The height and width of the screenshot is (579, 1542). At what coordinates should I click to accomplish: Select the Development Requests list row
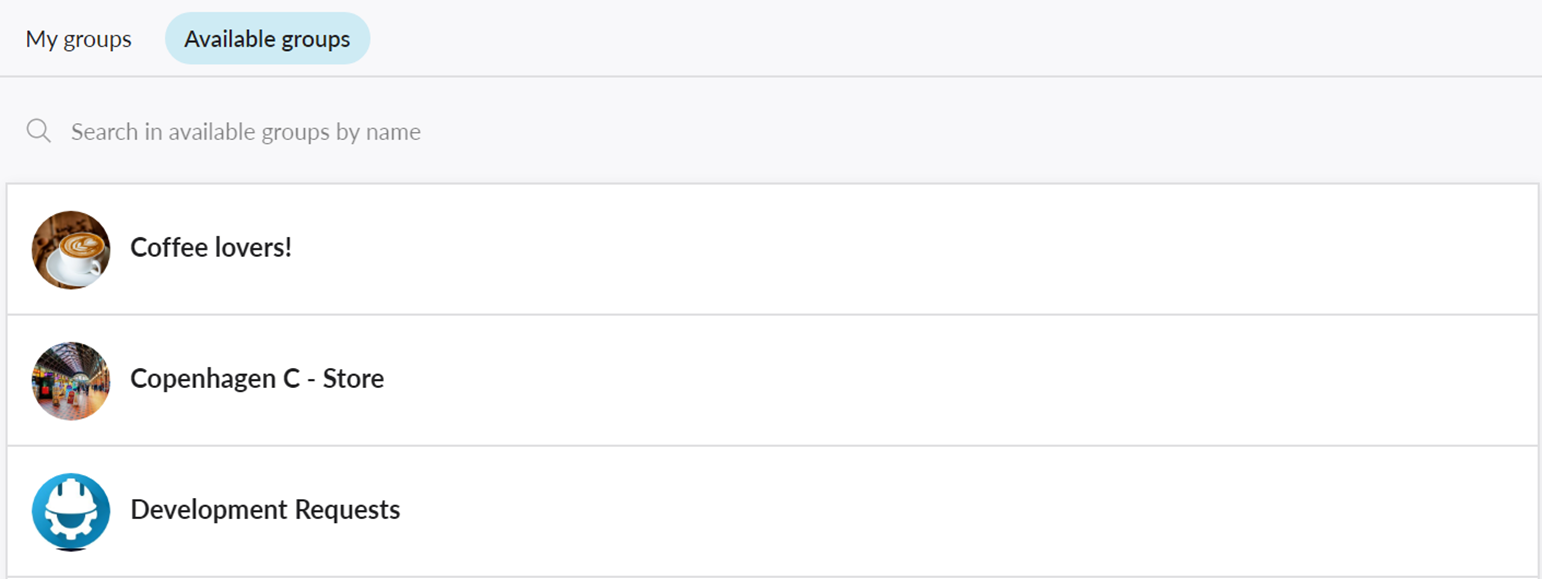pyautogui.click(x=772, y=511)
